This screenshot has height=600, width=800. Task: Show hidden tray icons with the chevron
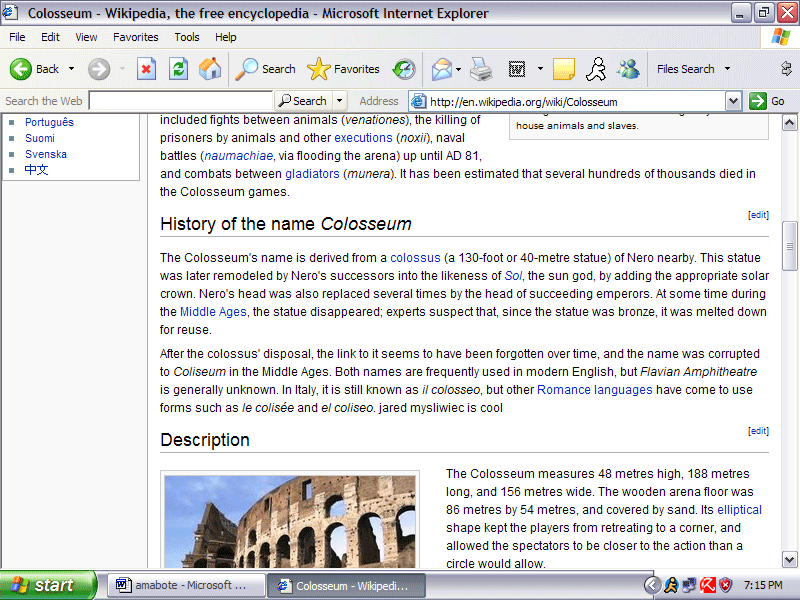(652, 585)
